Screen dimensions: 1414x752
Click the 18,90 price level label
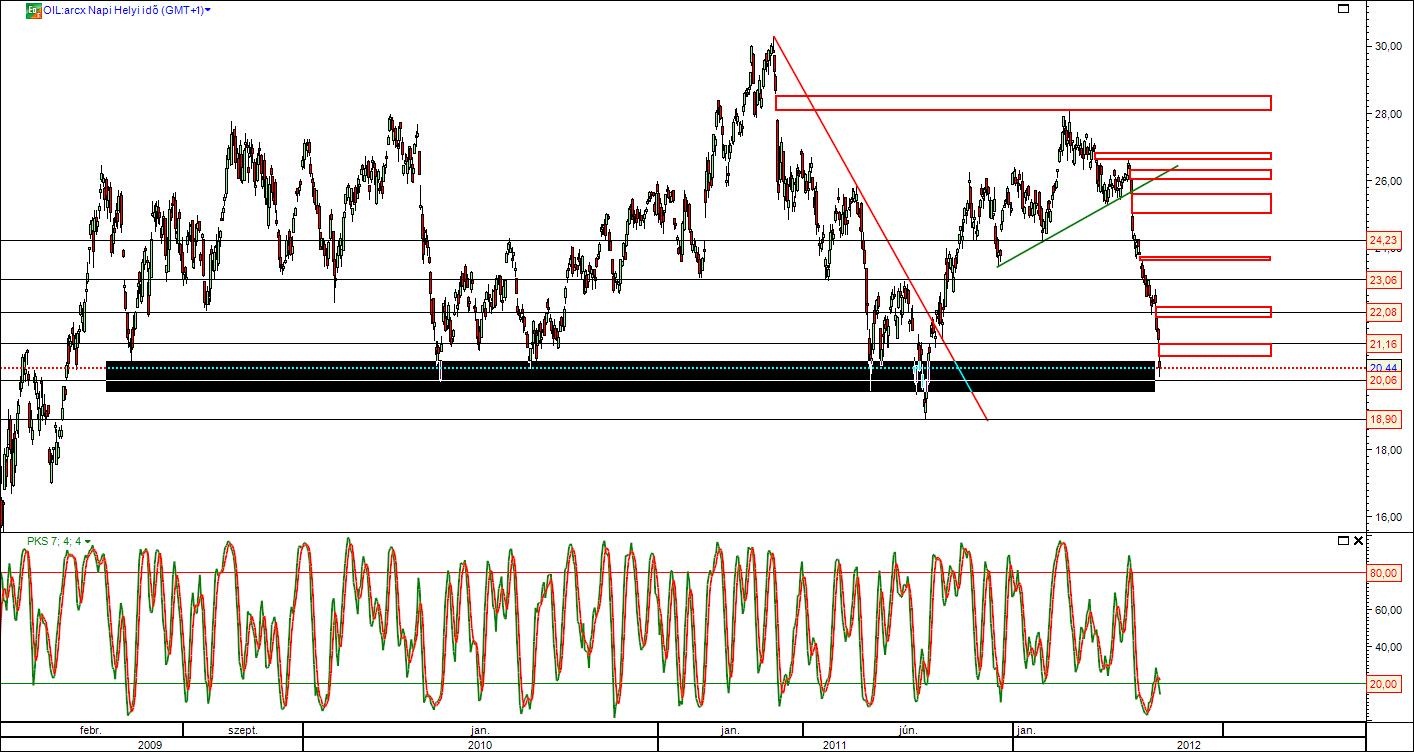[1385, 420]
